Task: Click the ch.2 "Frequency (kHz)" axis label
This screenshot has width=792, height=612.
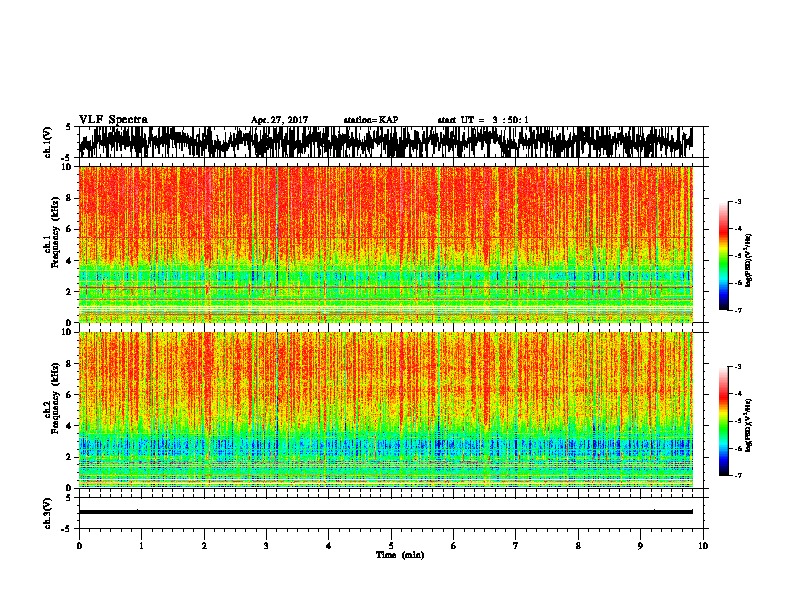Action: pyautogui.click(x=55, y=398)
